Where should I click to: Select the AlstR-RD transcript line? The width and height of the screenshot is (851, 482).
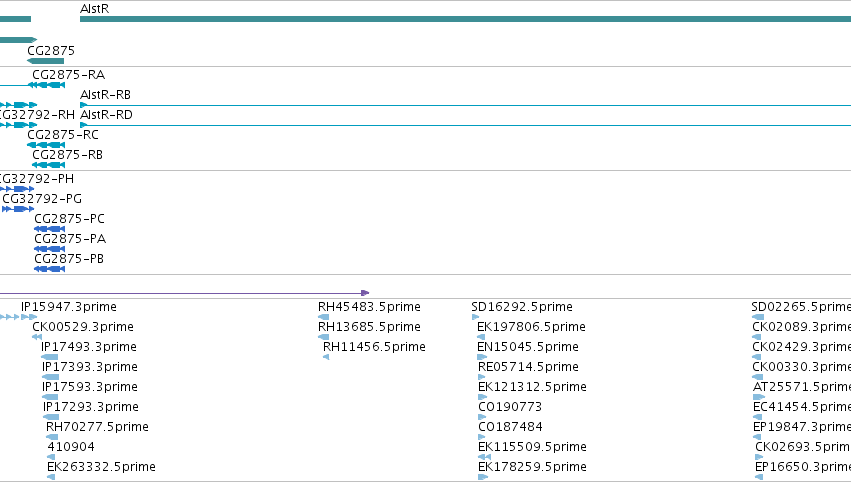[x=465, y=125]
